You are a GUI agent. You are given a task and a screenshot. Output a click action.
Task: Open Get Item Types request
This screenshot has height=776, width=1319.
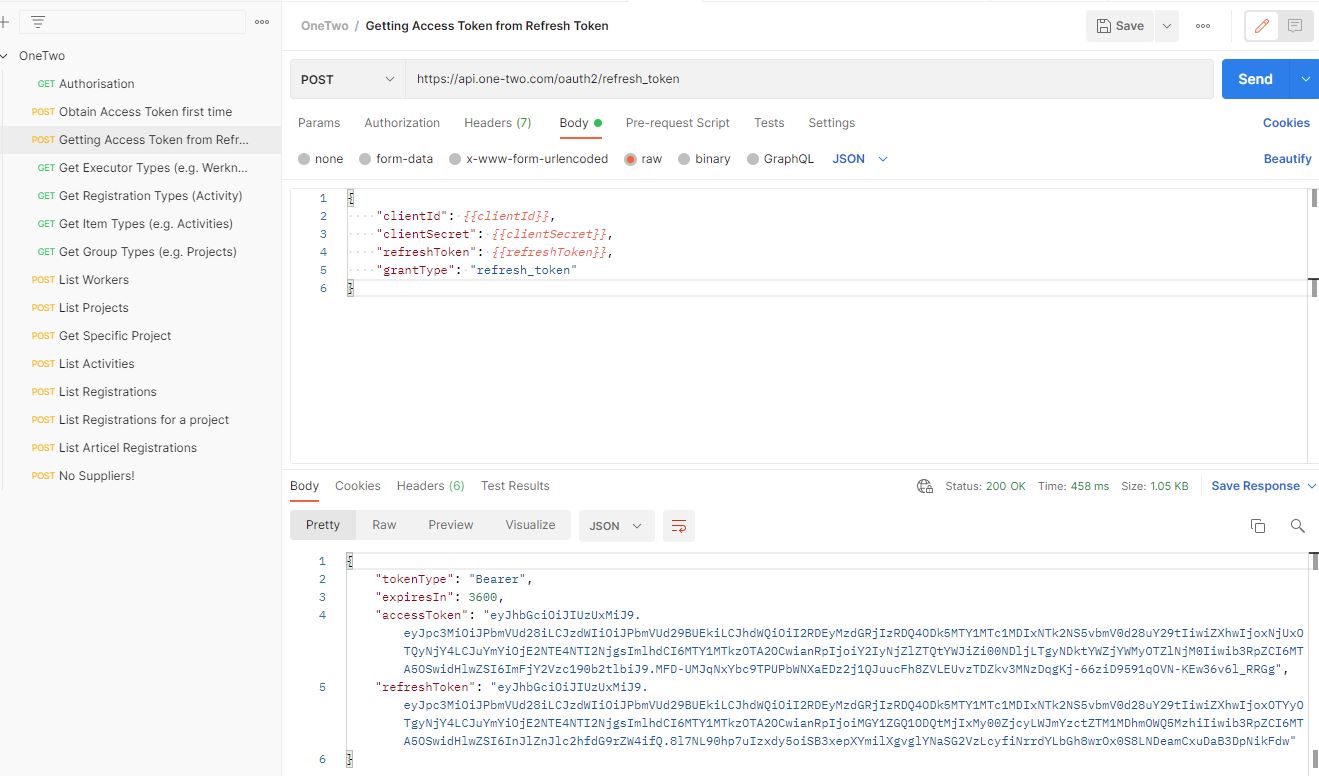point(146,224)
